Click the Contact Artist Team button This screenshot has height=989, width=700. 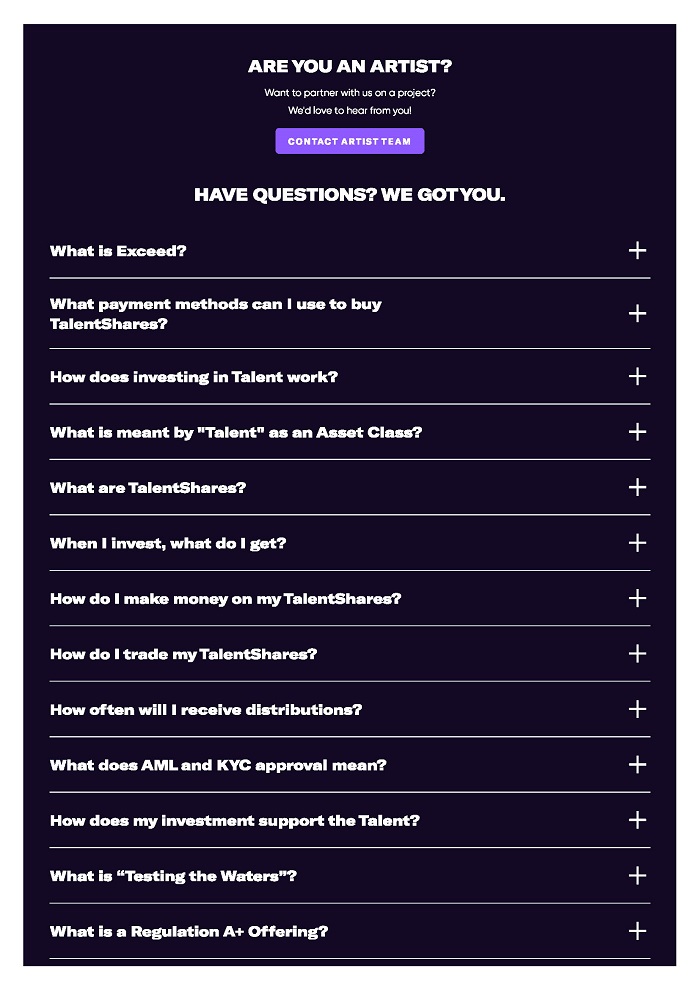pos(349,141)
